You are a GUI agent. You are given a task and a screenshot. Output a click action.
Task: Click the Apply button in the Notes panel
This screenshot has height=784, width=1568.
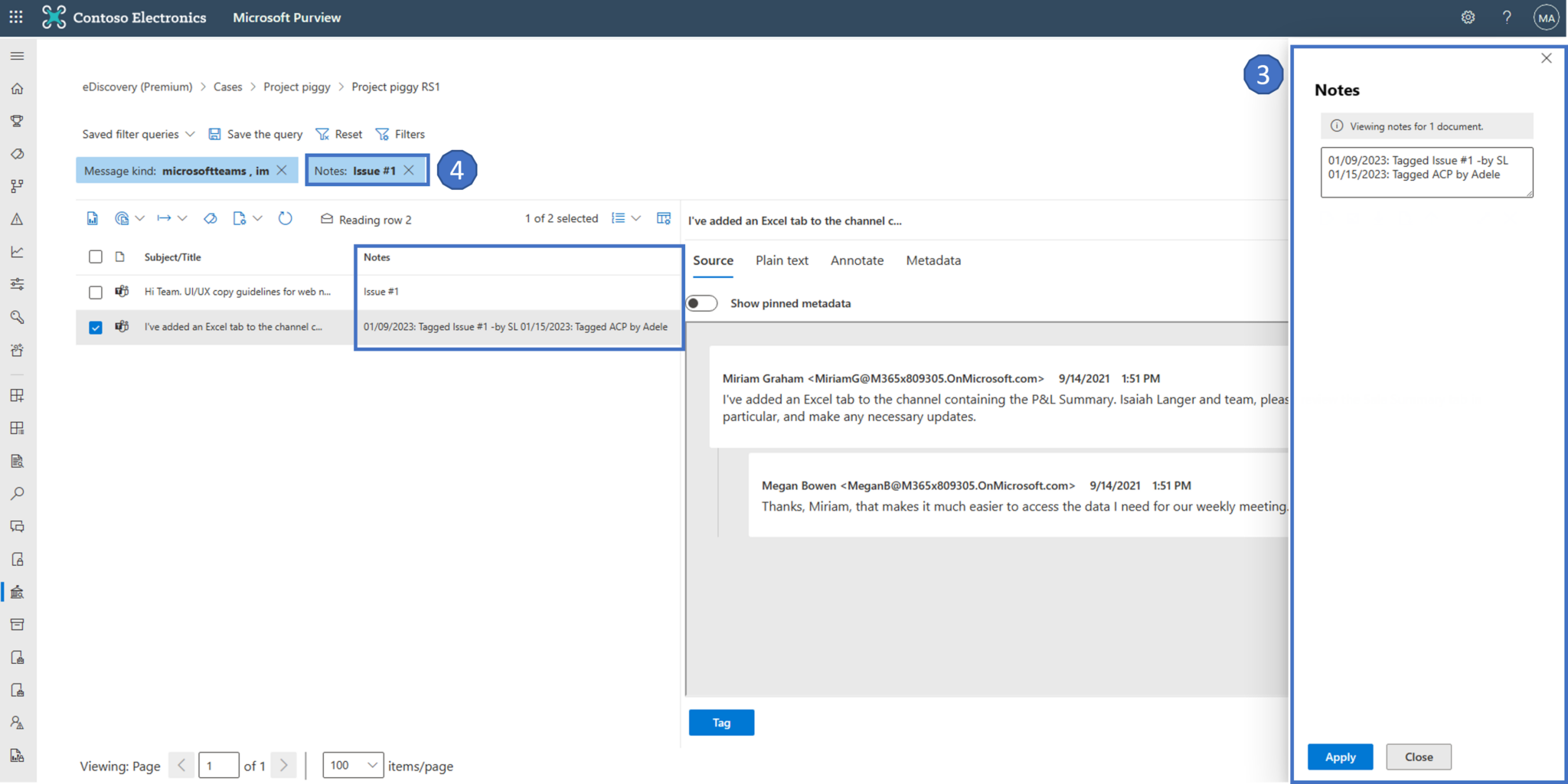coord(1340,756)
